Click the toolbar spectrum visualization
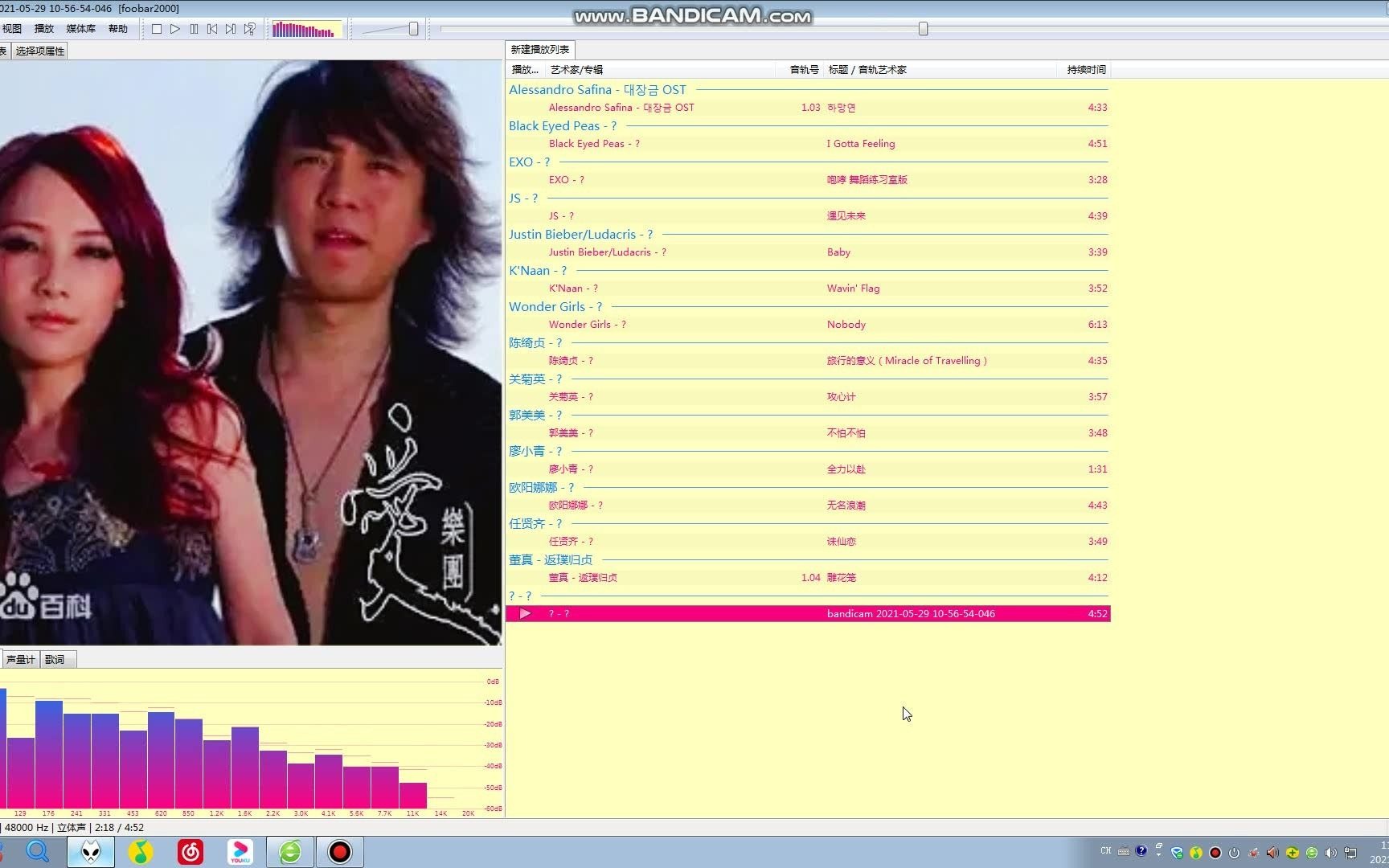 (x=307, y=30)
